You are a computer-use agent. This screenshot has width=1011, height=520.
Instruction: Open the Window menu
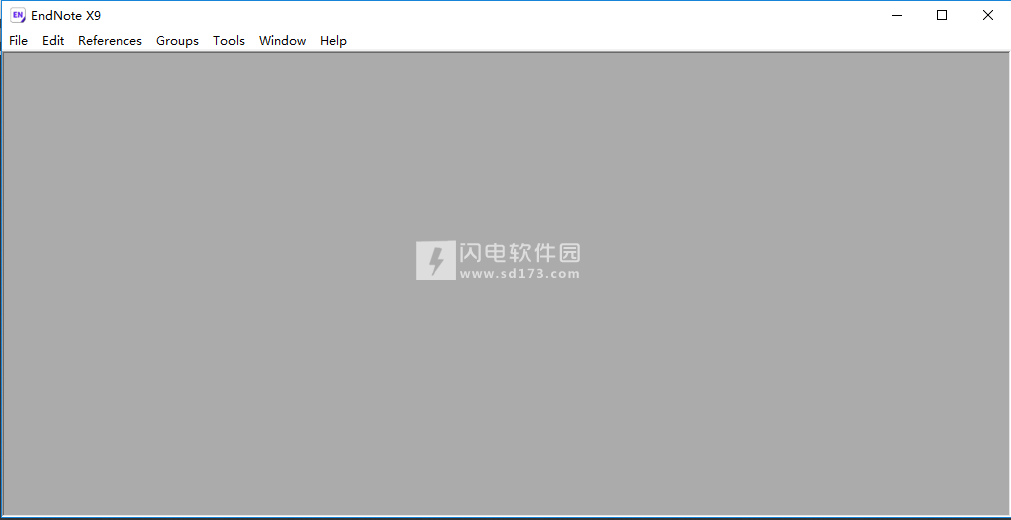tap(282, 41)
